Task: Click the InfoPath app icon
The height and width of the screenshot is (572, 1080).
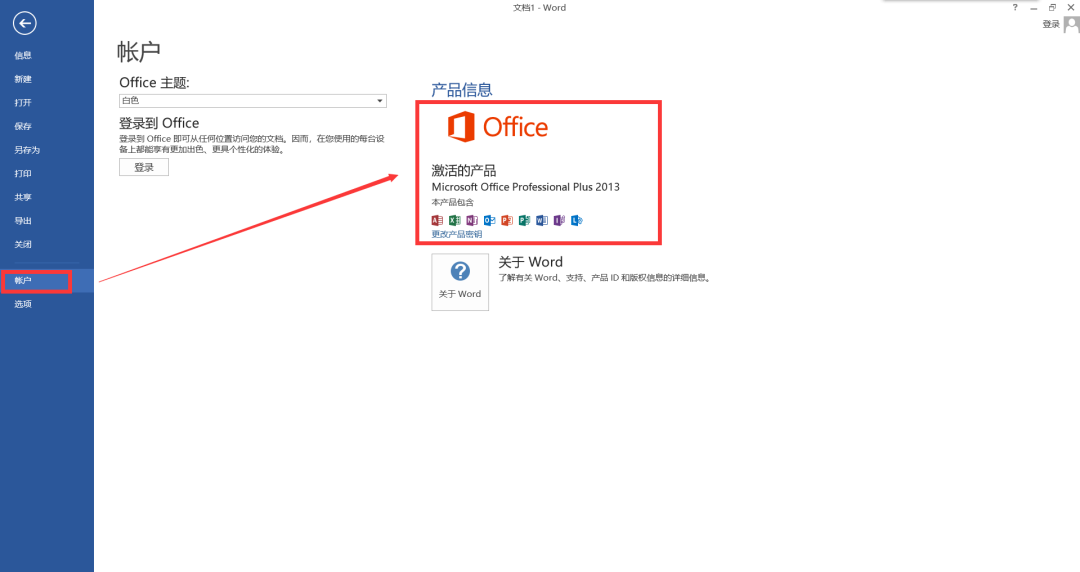Action: click(559, 221)
